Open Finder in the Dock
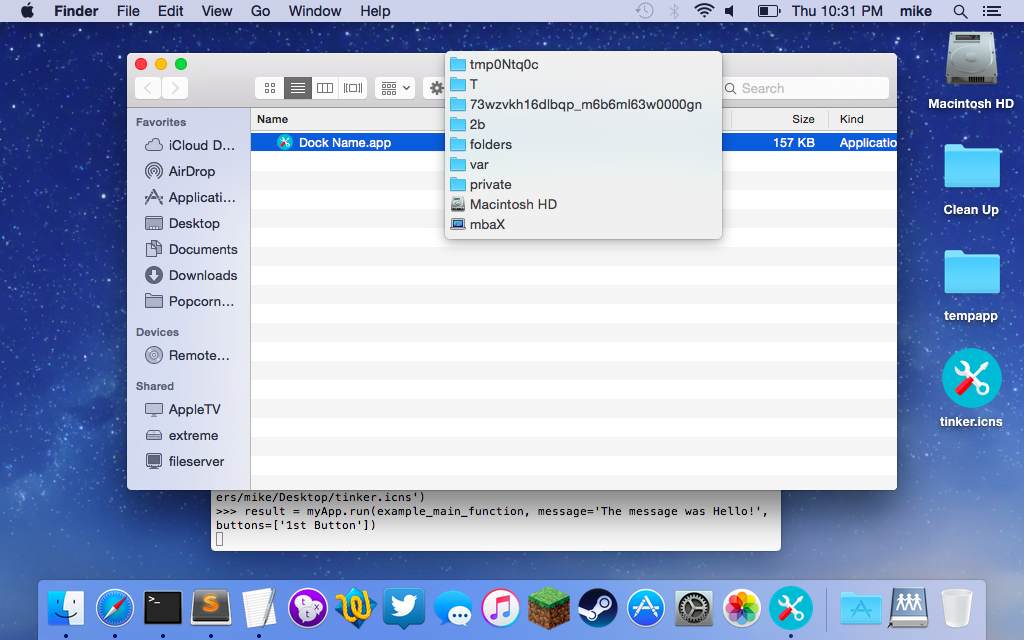 [66, 608]
